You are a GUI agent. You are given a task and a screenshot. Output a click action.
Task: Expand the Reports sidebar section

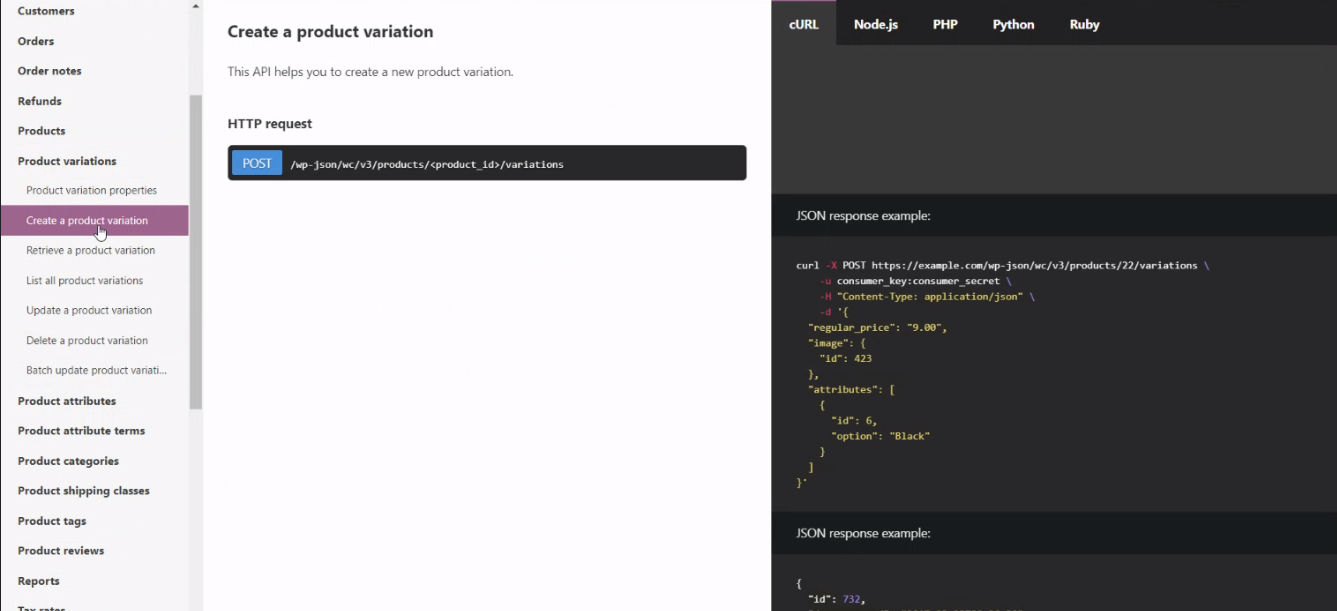(39, 581)
